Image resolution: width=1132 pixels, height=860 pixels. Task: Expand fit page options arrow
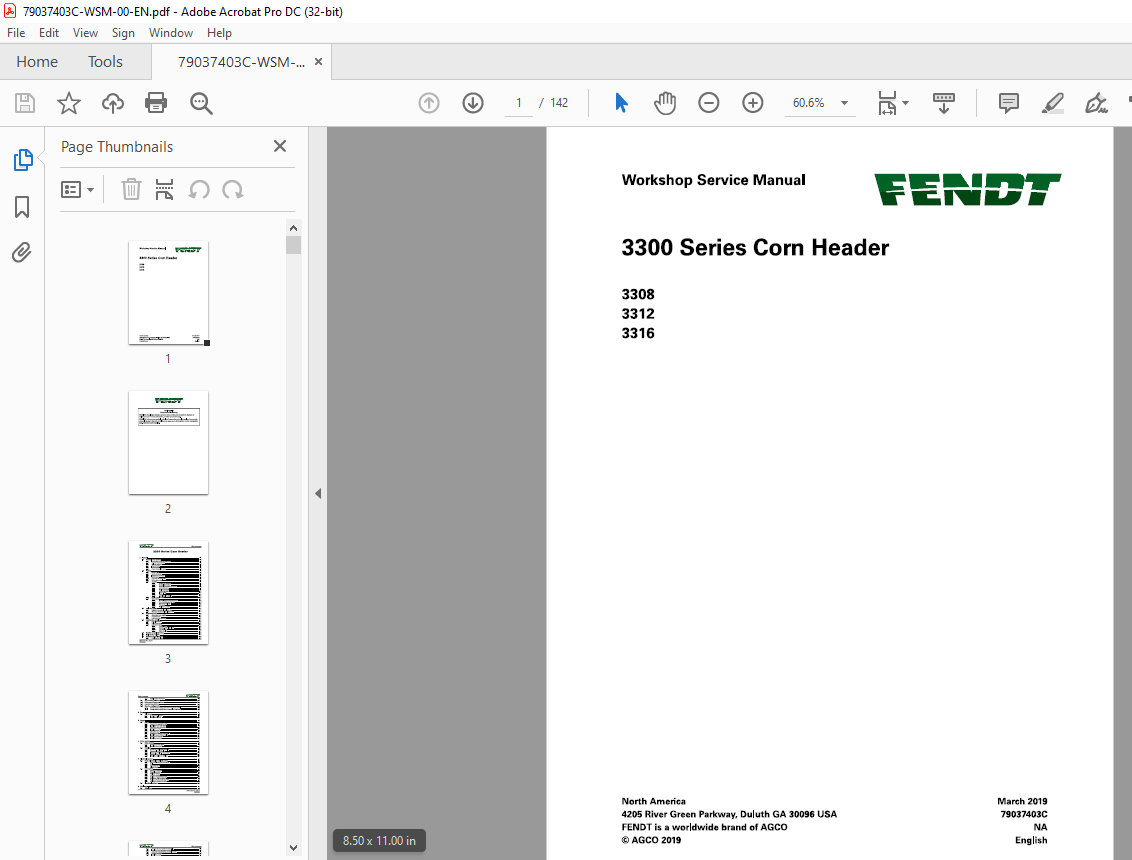[x=905, y=103]
